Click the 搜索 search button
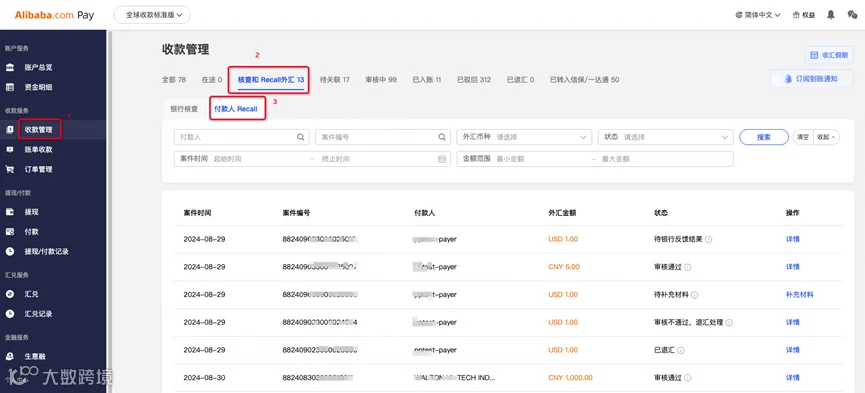Viewport: 865px width, 393px height. [763, 137]
